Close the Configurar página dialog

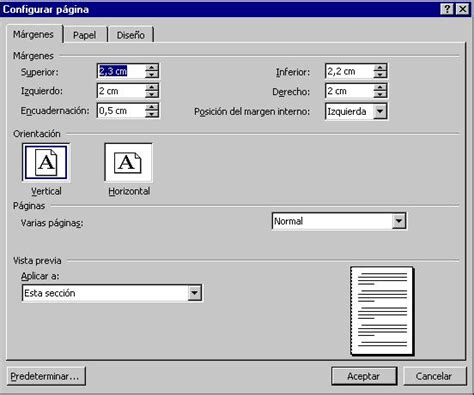(x=463, y=9)
